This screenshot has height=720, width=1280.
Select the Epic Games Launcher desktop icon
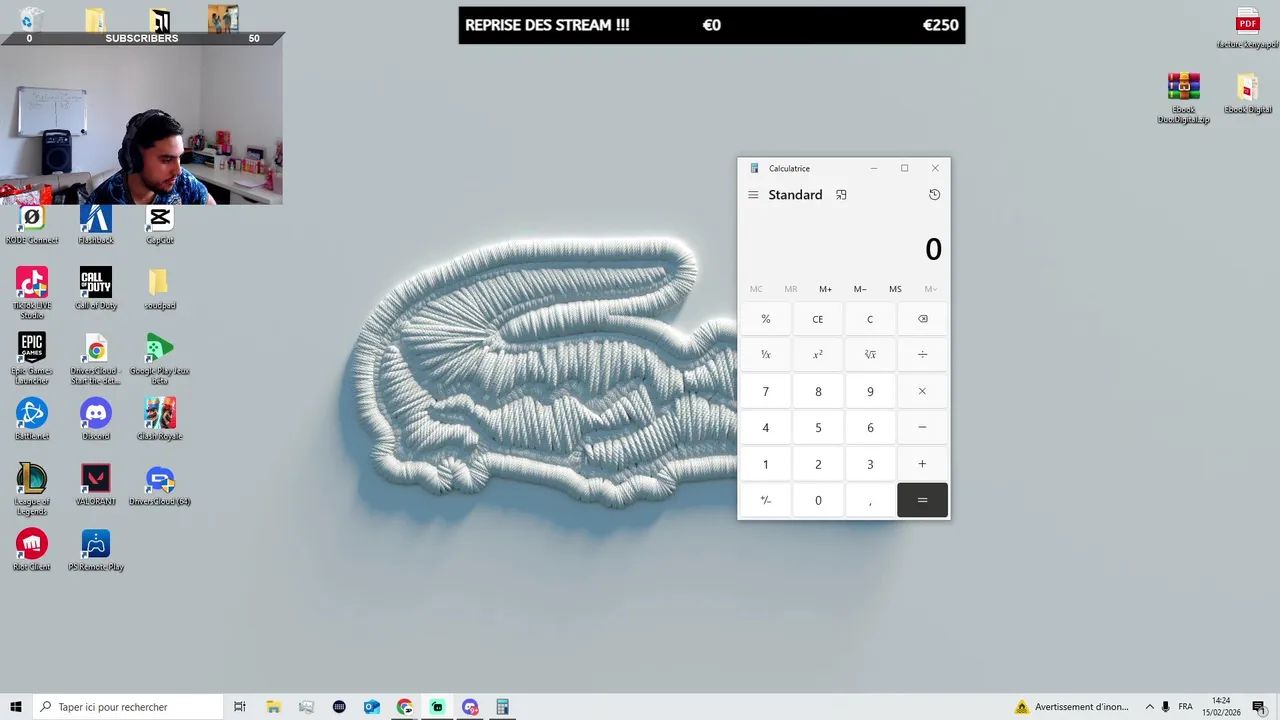coord(32,358)
